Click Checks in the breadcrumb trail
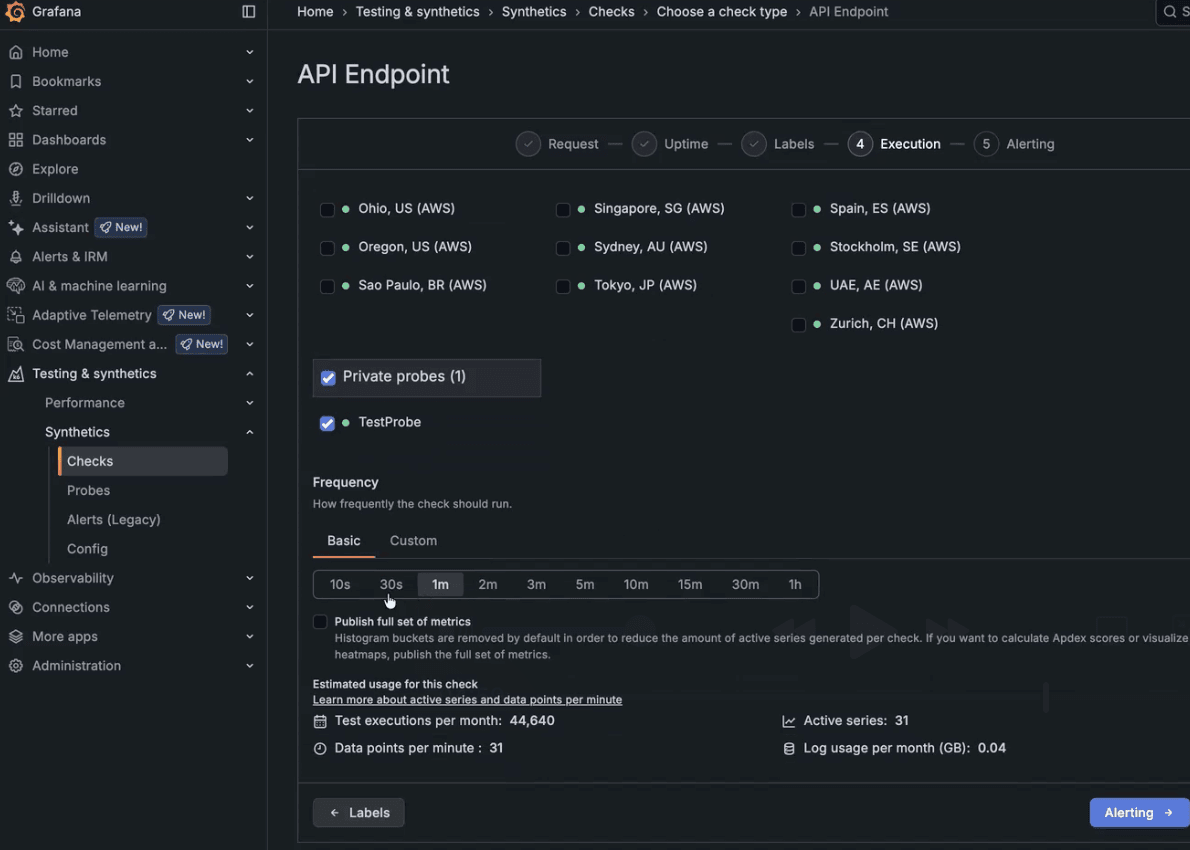 pyautogui.click(x=611, y=11)
